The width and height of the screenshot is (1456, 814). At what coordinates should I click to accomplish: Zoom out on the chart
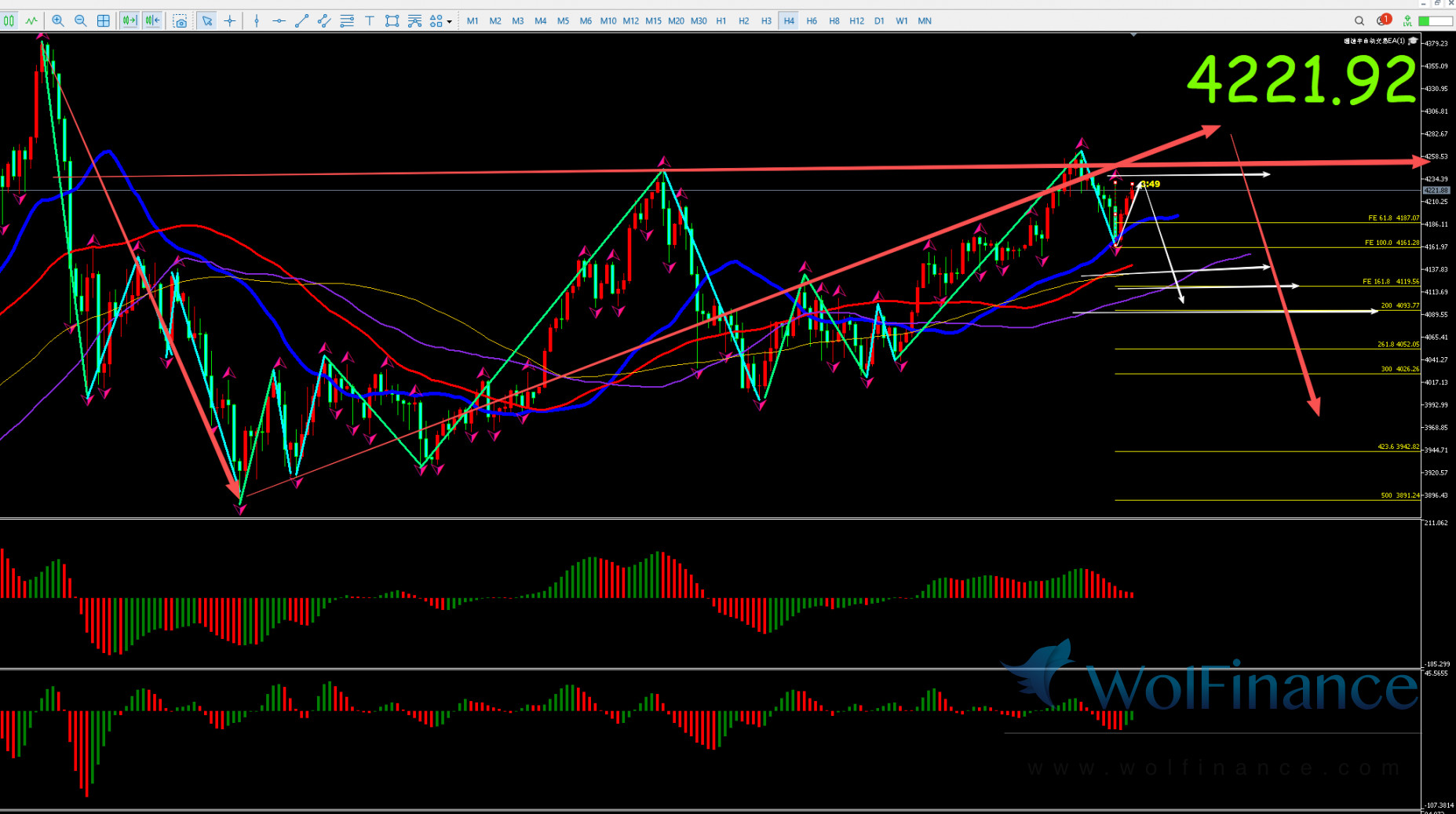pyautogui.click(x=81, y=21)
